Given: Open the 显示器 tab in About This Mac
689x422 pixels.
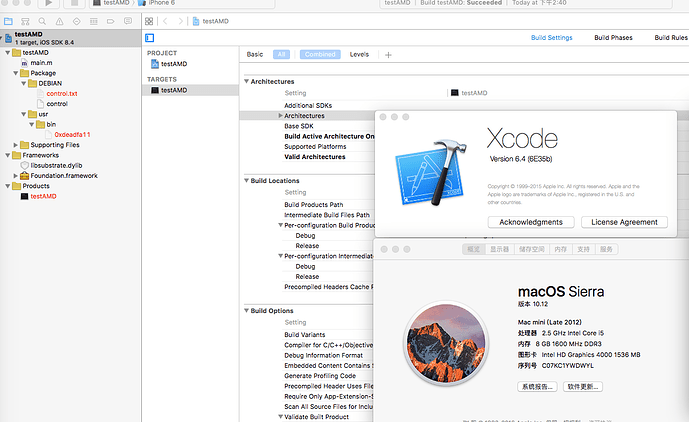Looking at the screenshot, I should pyautogui.click(x=500, y=249).
